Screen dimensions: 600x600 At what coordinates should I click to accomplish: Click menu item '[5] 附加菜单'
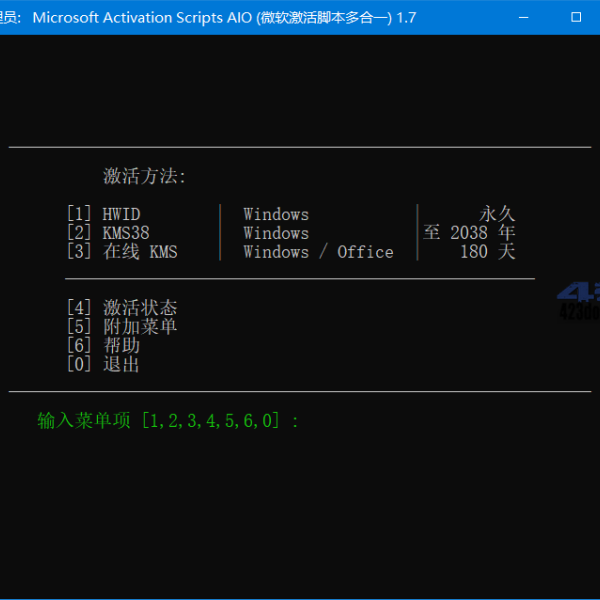[122, 326]
